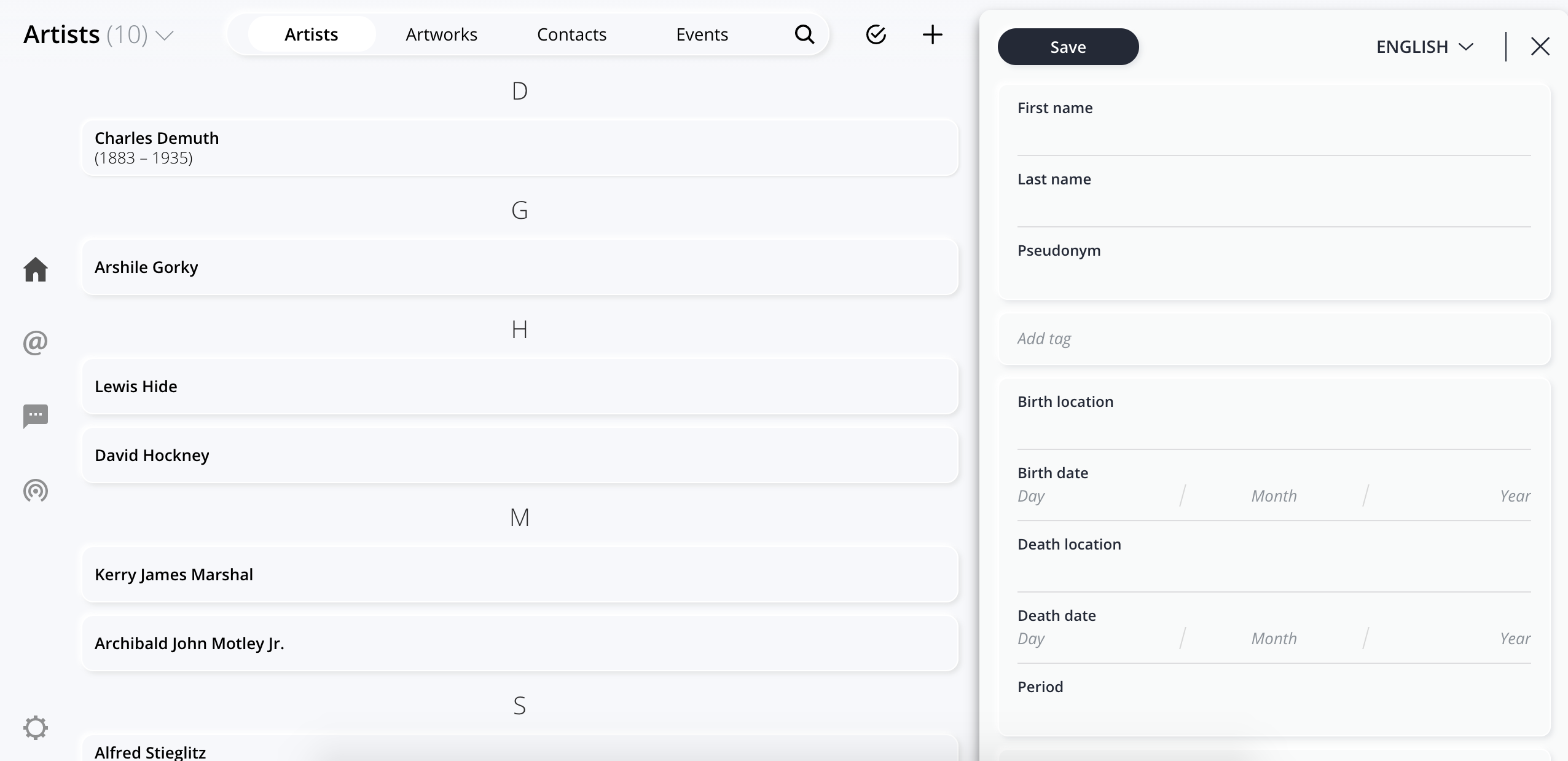Switch to the Artists tab
Image resolution: width=1568 pixels, height=761 pixels.
(x=312, y=34)
